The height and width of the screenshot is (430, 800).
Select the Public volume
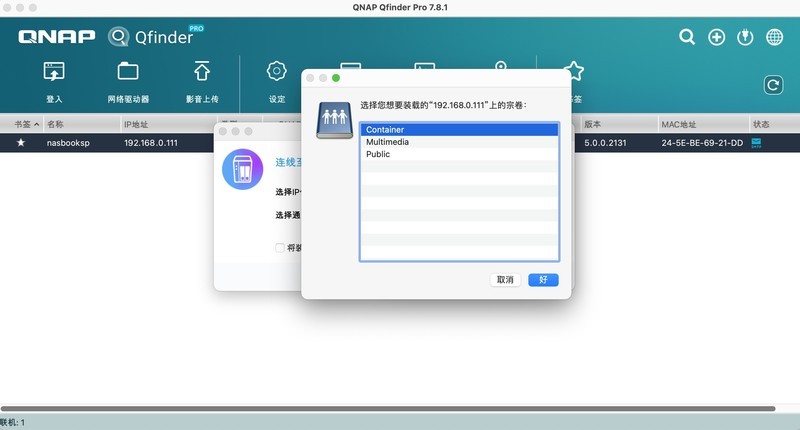(459, 154)
